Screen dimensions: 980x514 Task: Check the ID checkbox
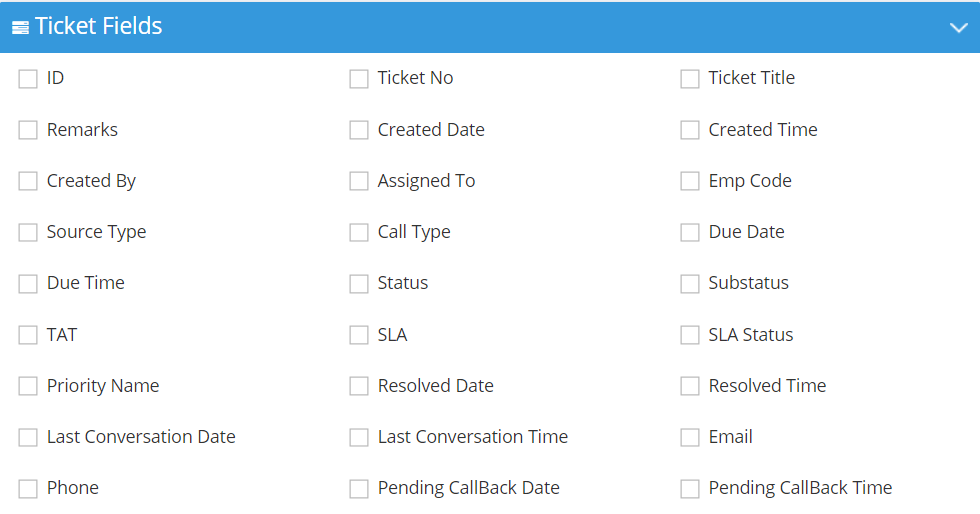click(x=28, y=79)
